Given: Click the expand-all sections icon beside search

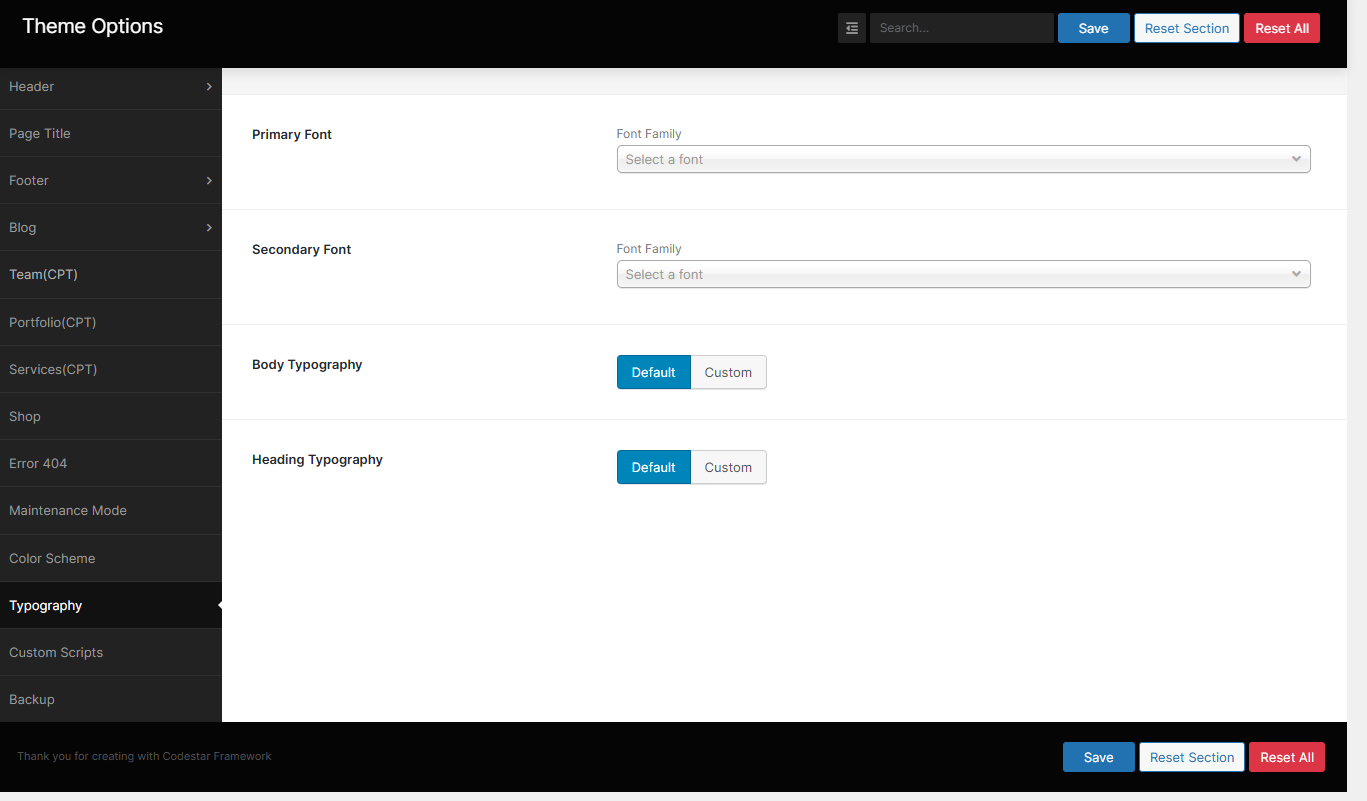Looking at the screenshot, I should coord(851,28).
